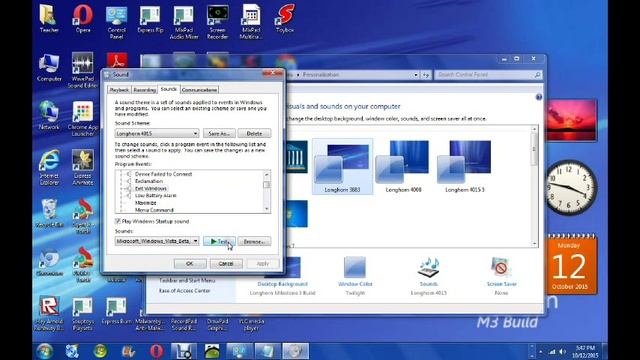The image size is (640, 360).
Task: Click the clock gadget on the desktop
Action: tap(571, 187)
